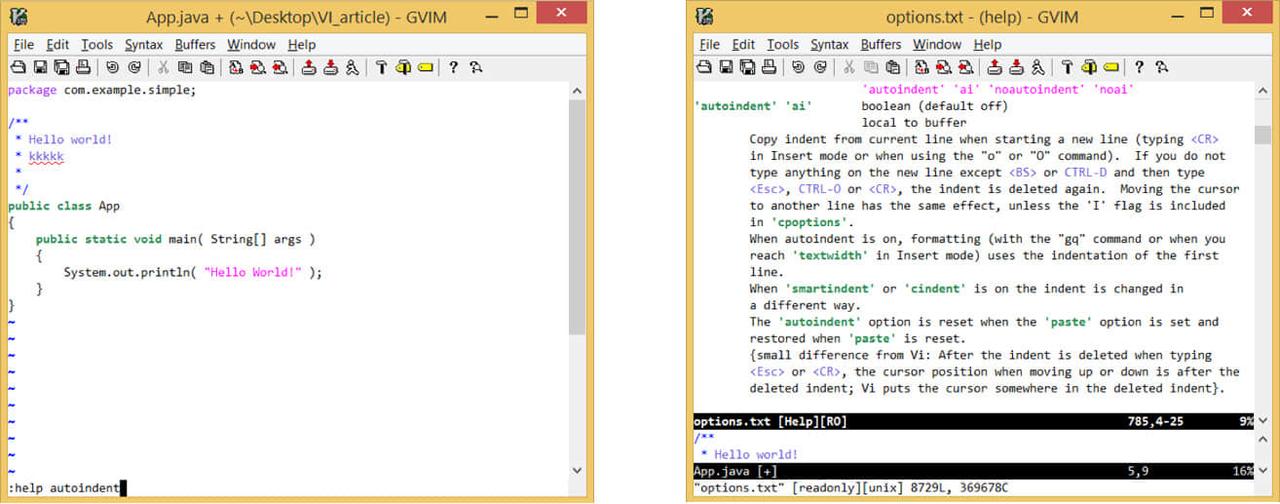Image resolution: width=1280 pixels, height=504 pixels.
Task: Click the Save All icon in options.txt window
Action: 747,67
